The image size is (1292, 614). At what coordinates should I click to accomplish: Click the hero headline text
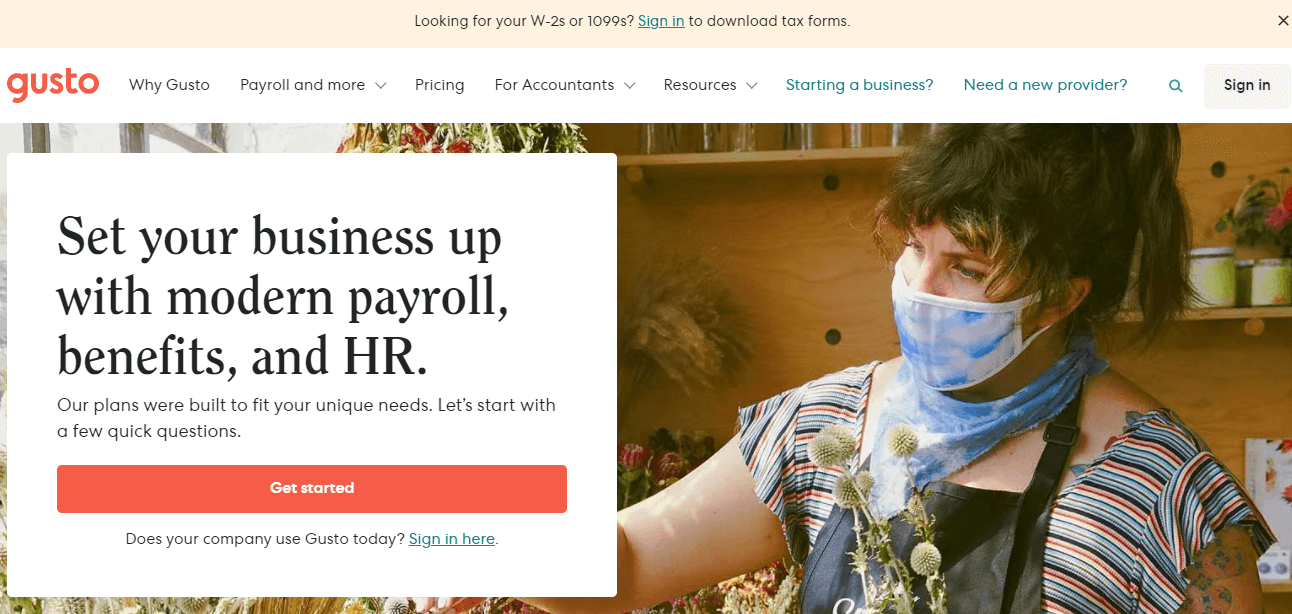pyautogui.click(x=283, y=296)
